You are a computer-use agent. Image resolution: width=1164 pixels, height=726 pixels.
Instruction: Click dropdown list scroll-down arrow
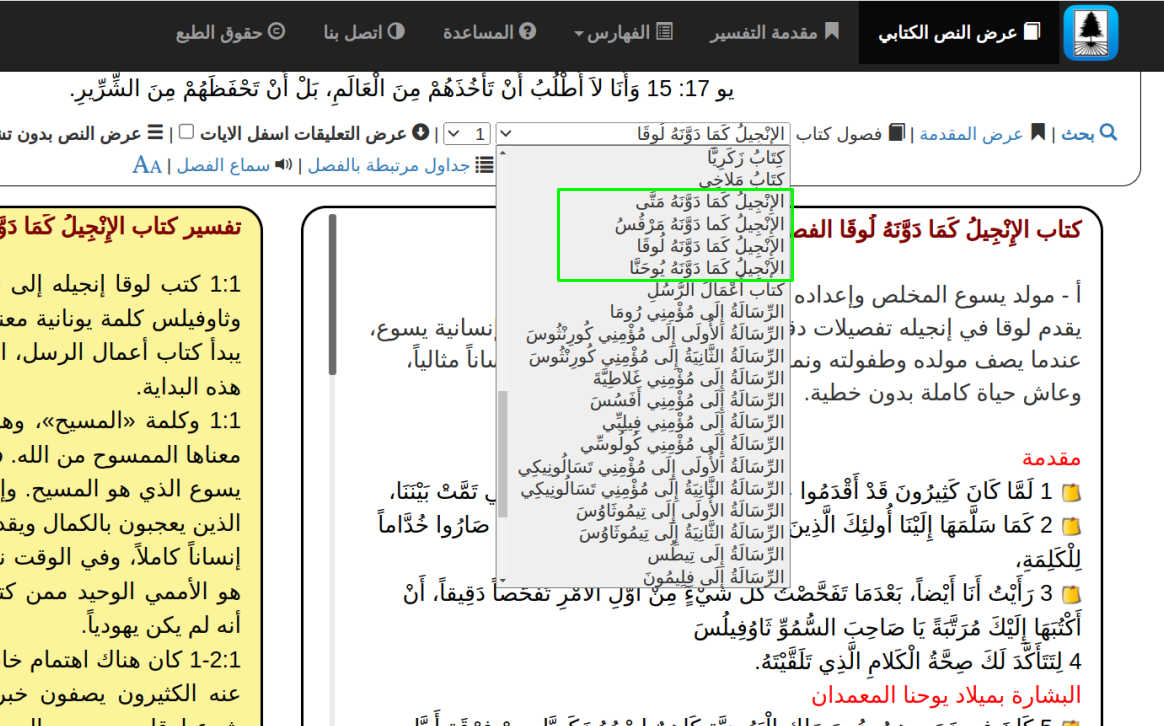503,581
